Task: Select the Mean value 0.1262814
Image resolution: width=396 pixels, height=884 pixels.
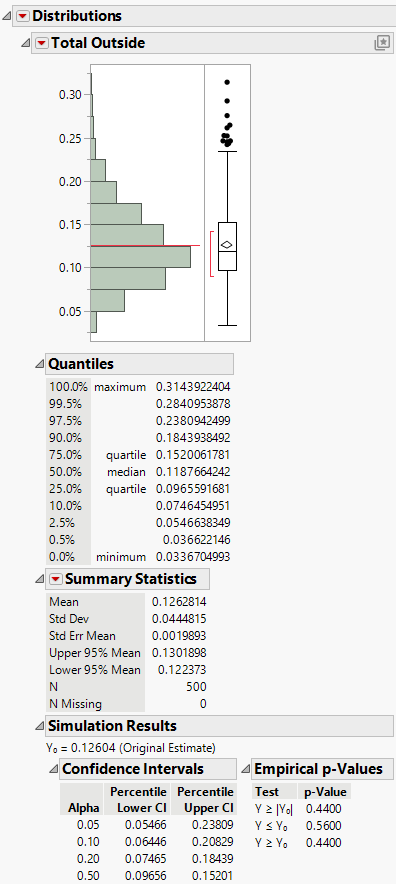Action: pos(179,602)
